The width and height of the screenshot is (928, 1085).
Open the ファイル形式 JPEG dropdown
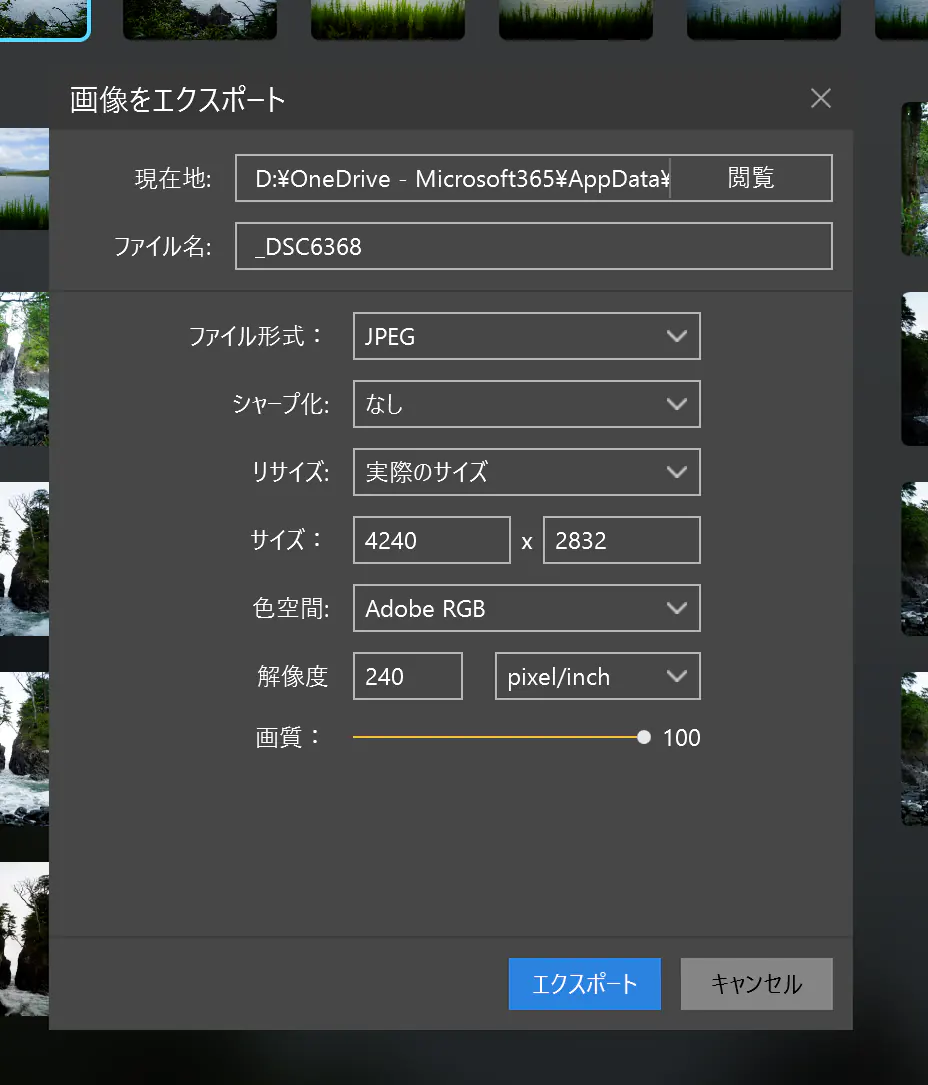click(527, 336)
